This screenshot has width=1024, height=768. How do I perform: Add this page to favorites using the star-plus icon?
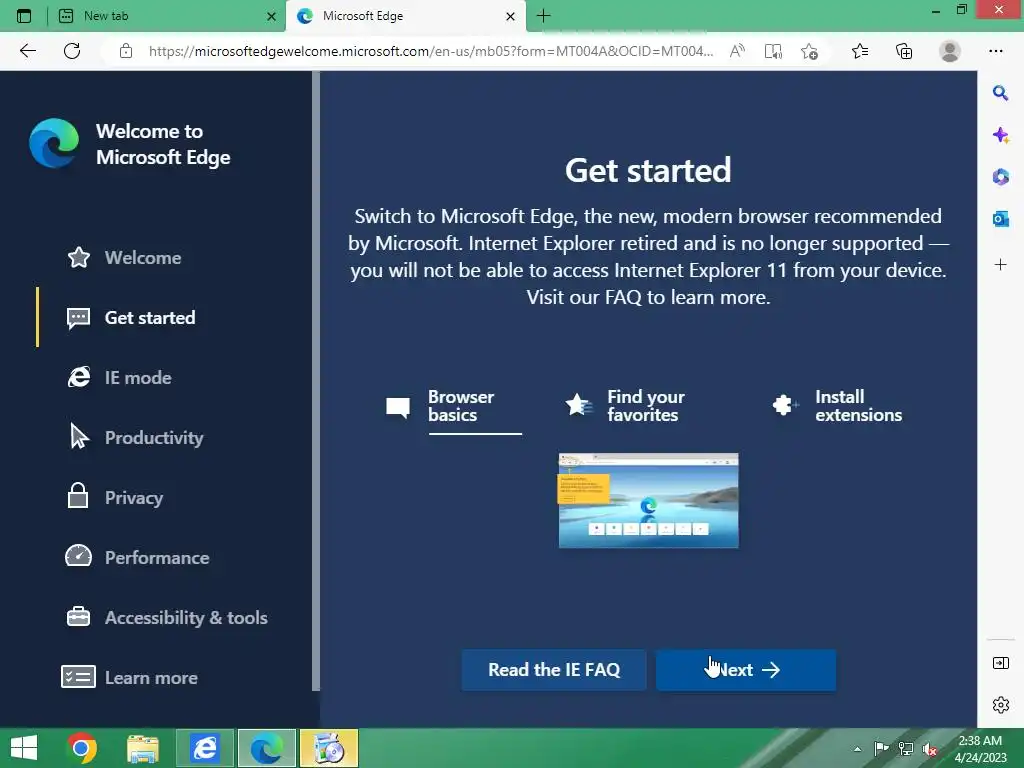(x=810, y=51)
